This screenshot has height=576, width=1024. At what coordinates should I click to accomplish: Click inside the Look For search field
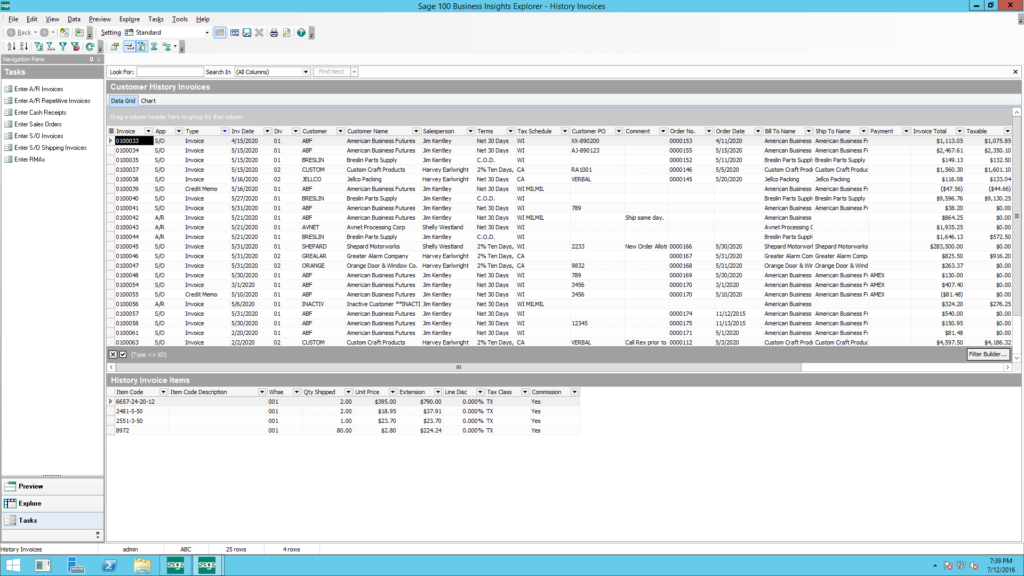(x=169, y=72)
